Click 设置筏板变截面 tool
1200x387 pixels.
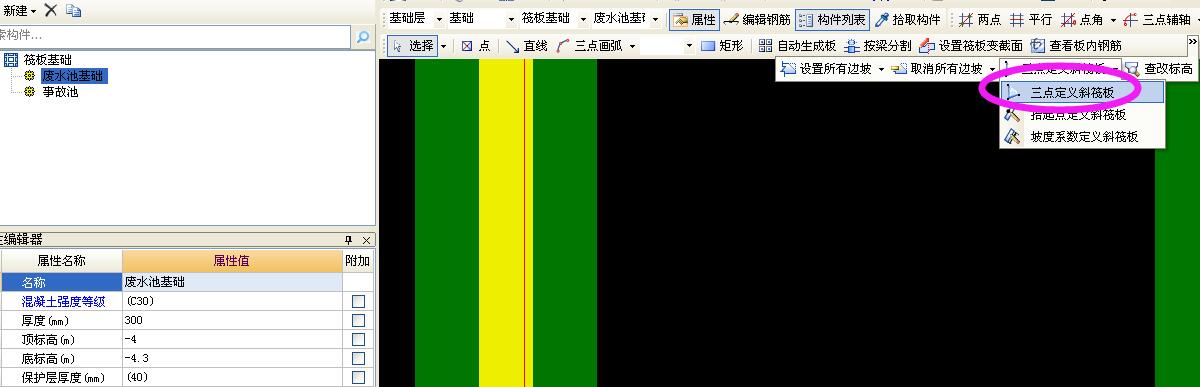point(970,45)
